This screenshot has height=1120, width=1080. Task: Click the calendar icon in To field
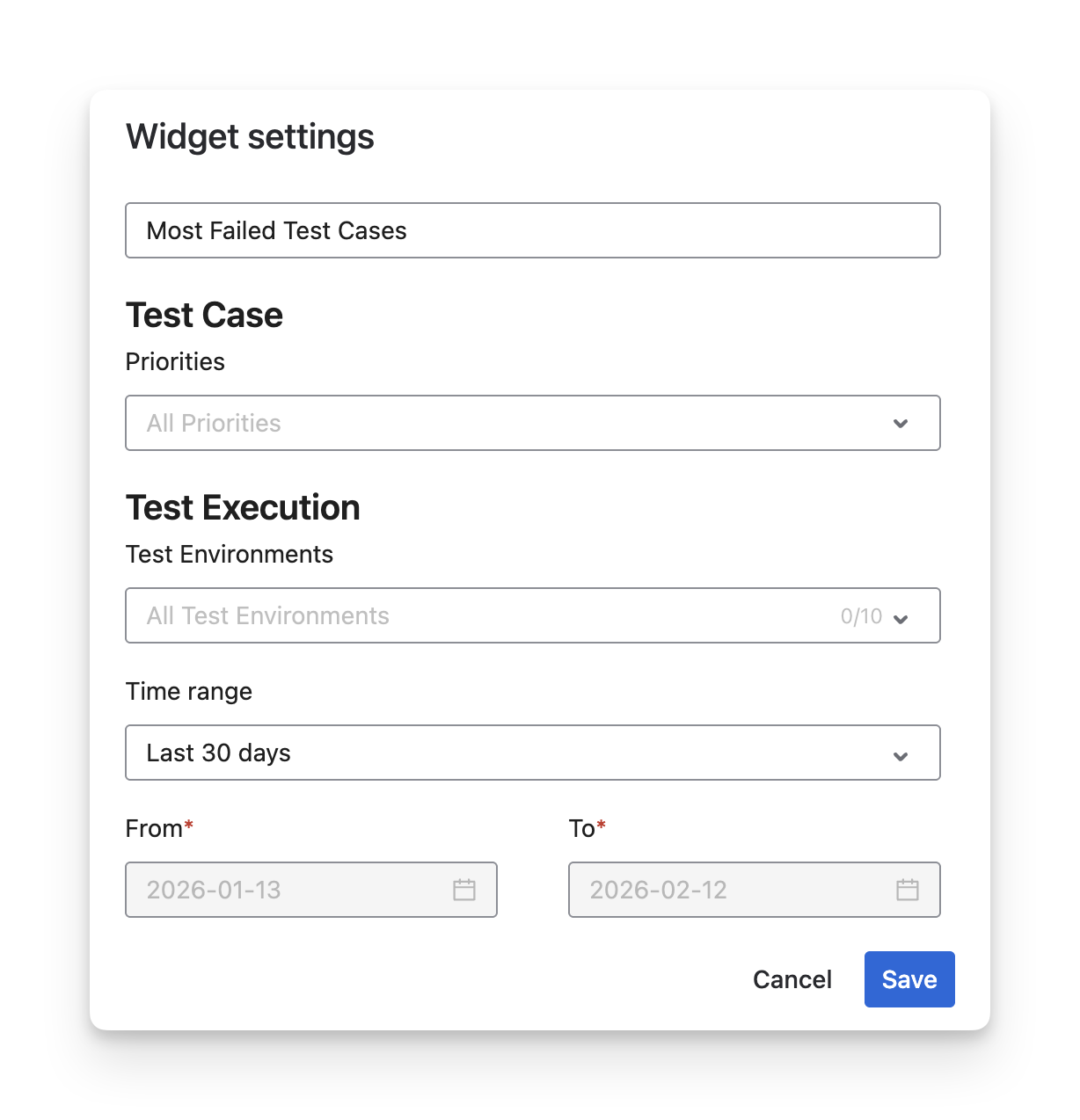(908, 890)
